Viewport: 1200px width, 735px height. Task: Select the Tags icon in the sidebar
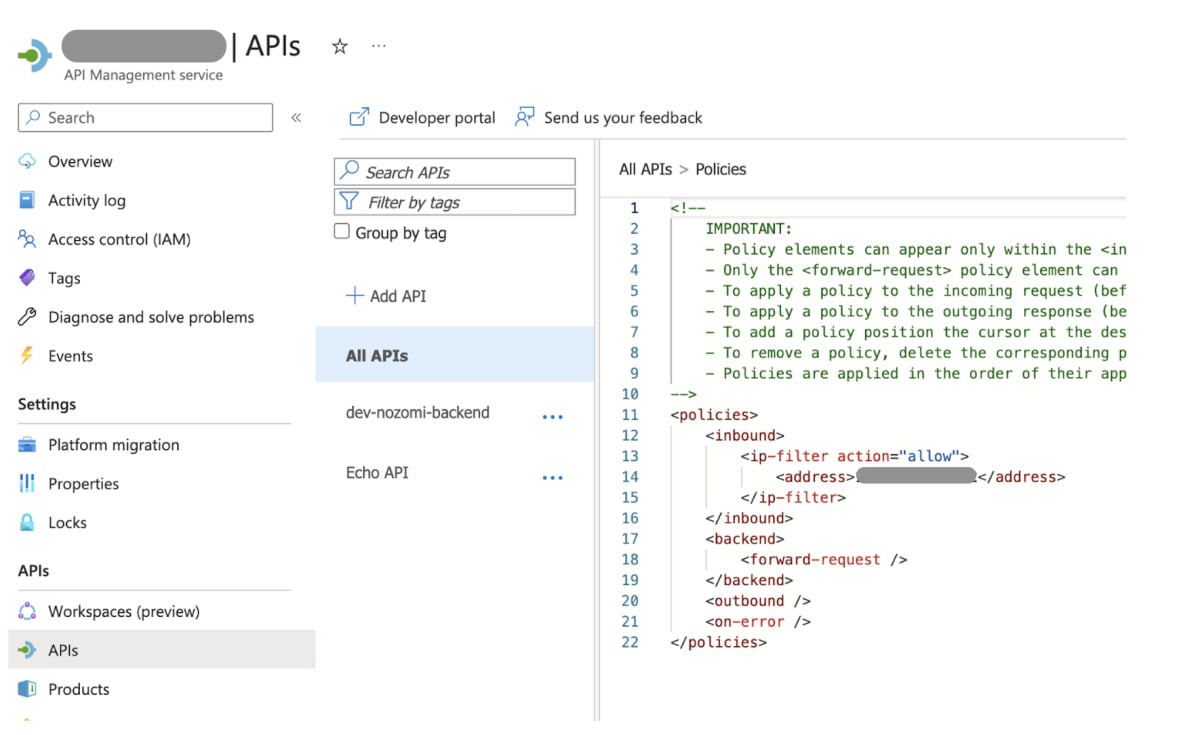[x=28, y=278]
